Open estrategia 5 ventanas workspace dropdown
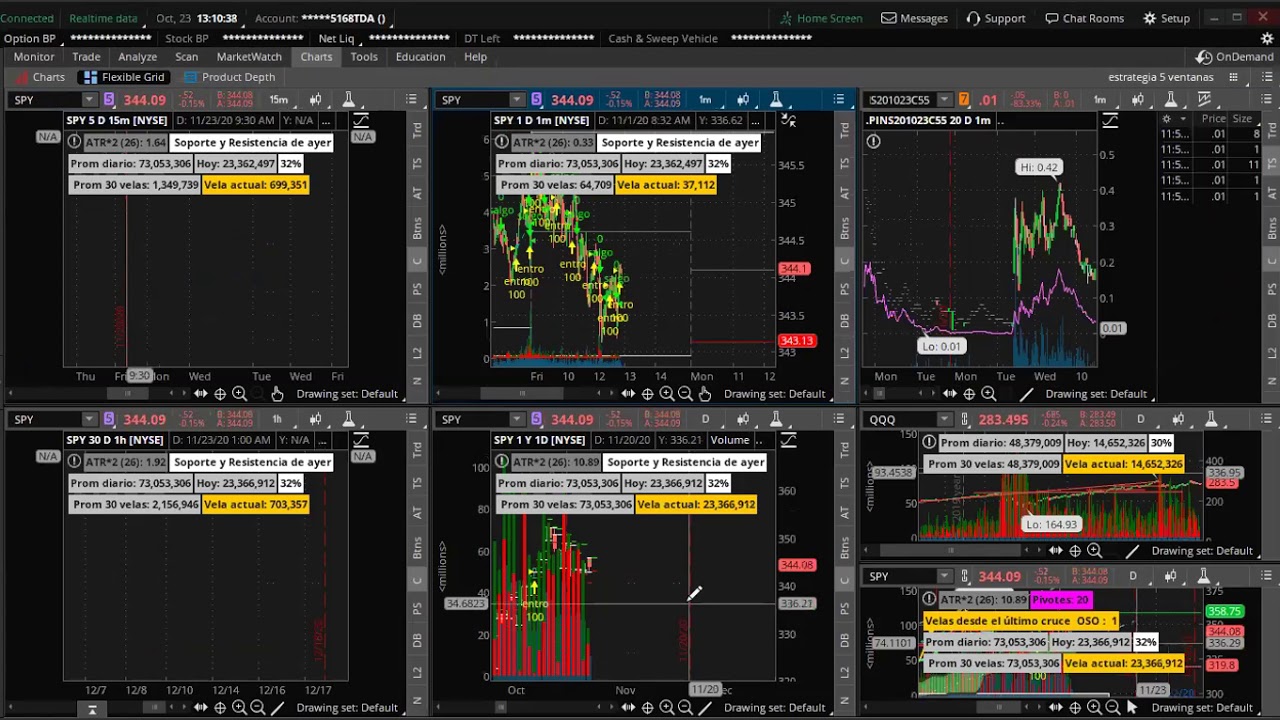 (1161, 77)
